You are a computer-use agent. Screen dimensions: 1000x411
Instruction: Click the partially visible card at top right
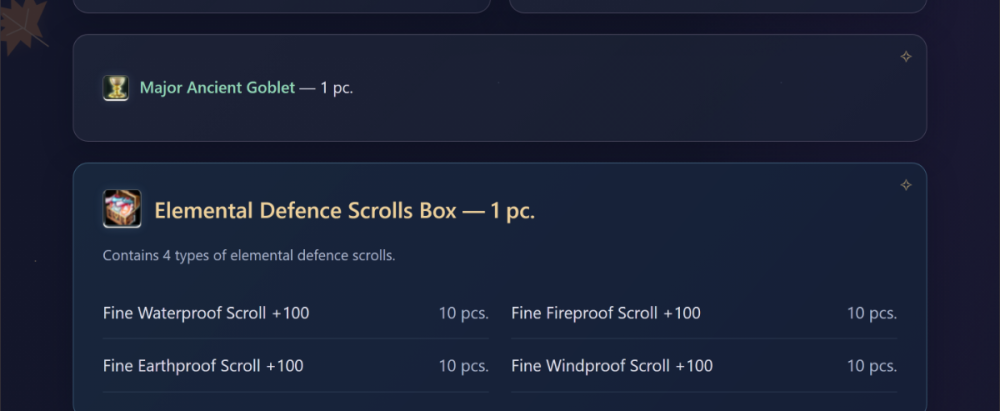pyautogui.click(x=718, y=6)
